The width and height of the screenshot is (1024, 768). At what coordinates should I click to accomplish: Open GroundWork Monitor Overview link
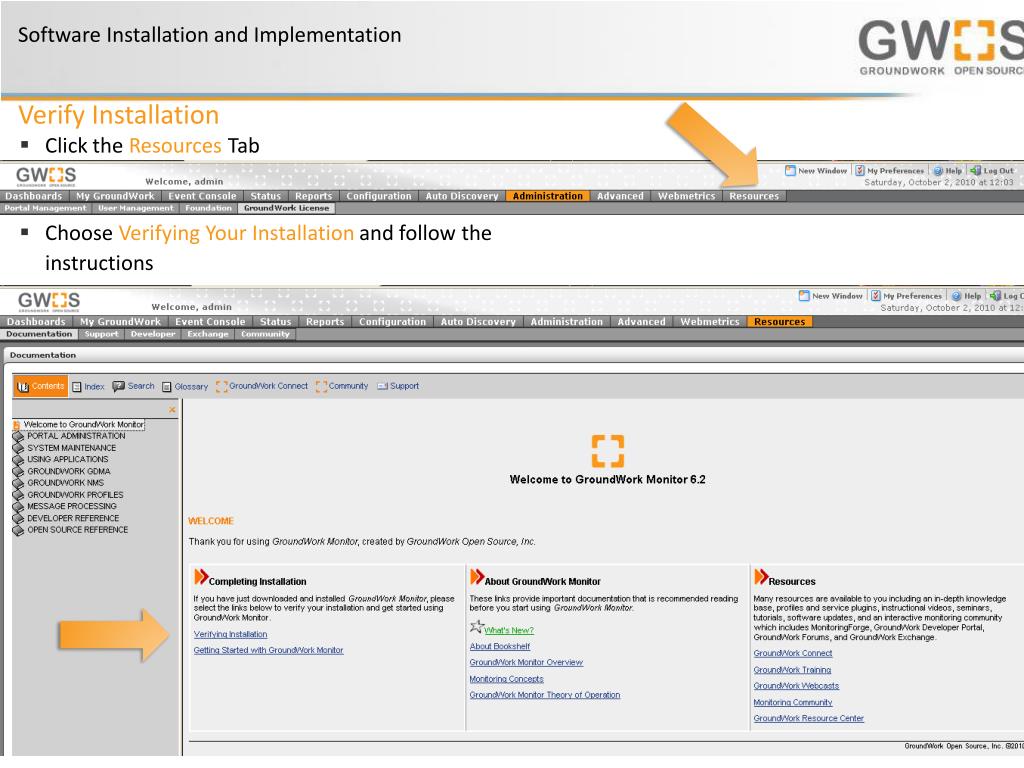pyautogui.click(x=526, y=663)
